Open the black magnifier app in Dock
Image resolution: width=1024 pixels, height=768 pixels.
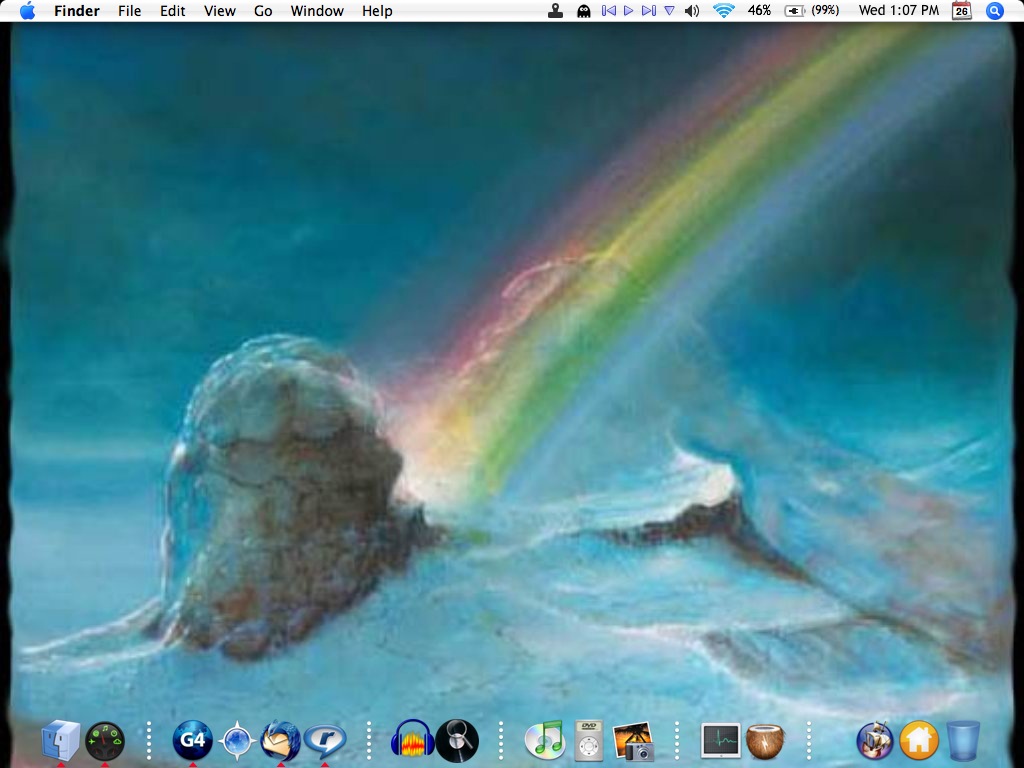point(457,741)
